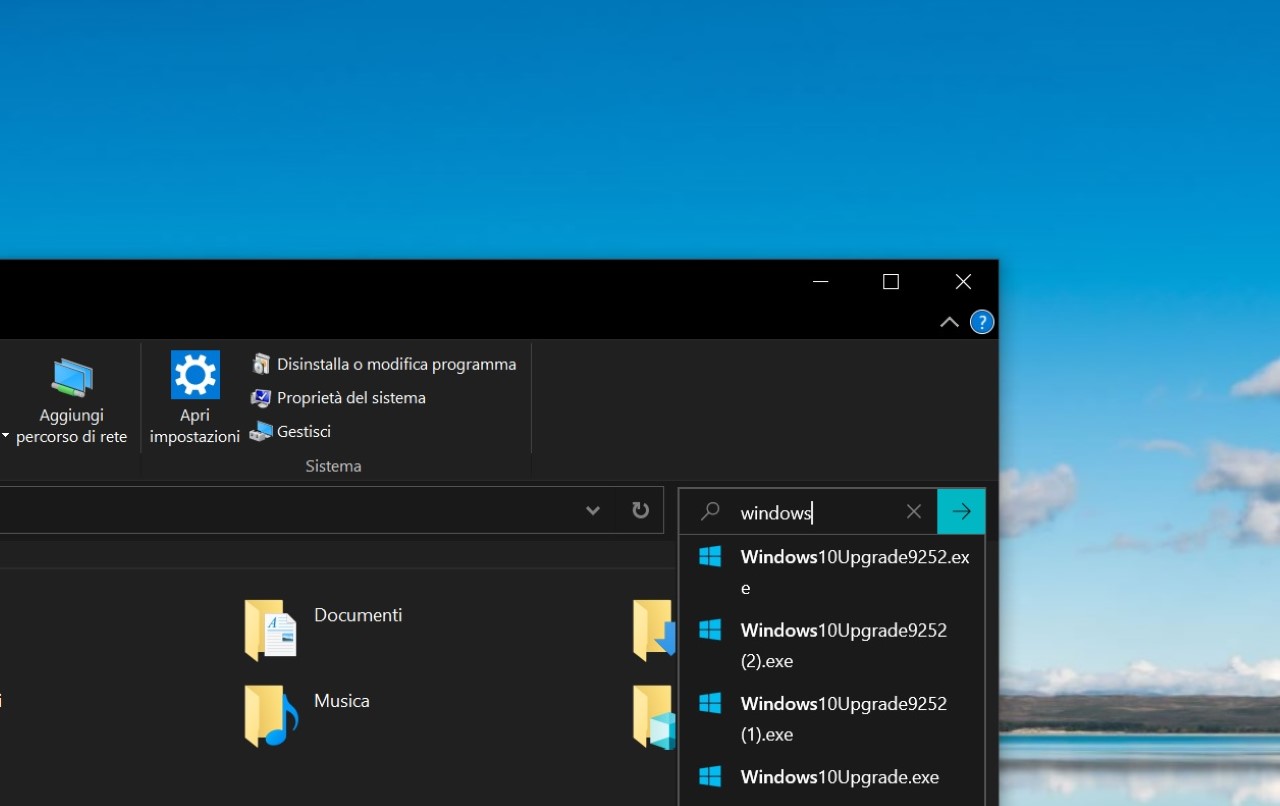Click the help question mark icon
The width and height of the screenshot is (1280, 806).
point(982,322)
